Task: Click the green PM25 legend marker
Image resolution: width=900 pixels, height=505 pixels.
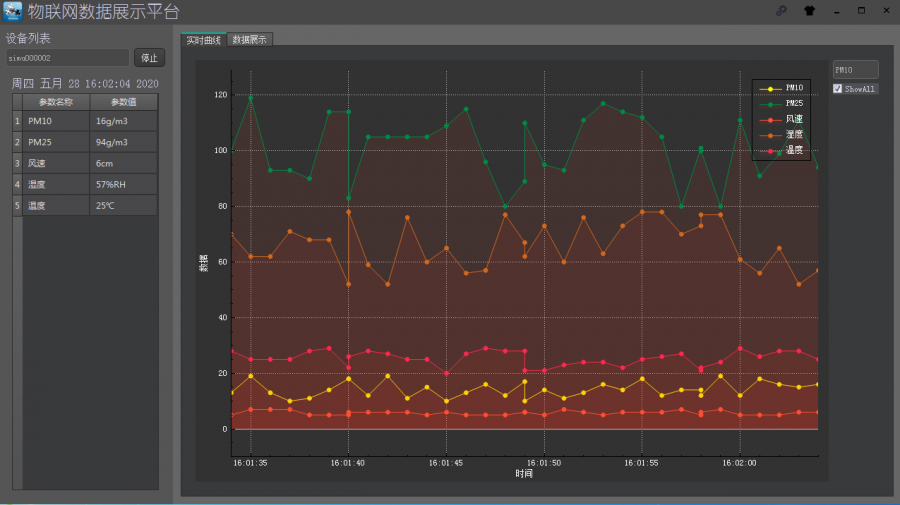Action: [768, 103]
